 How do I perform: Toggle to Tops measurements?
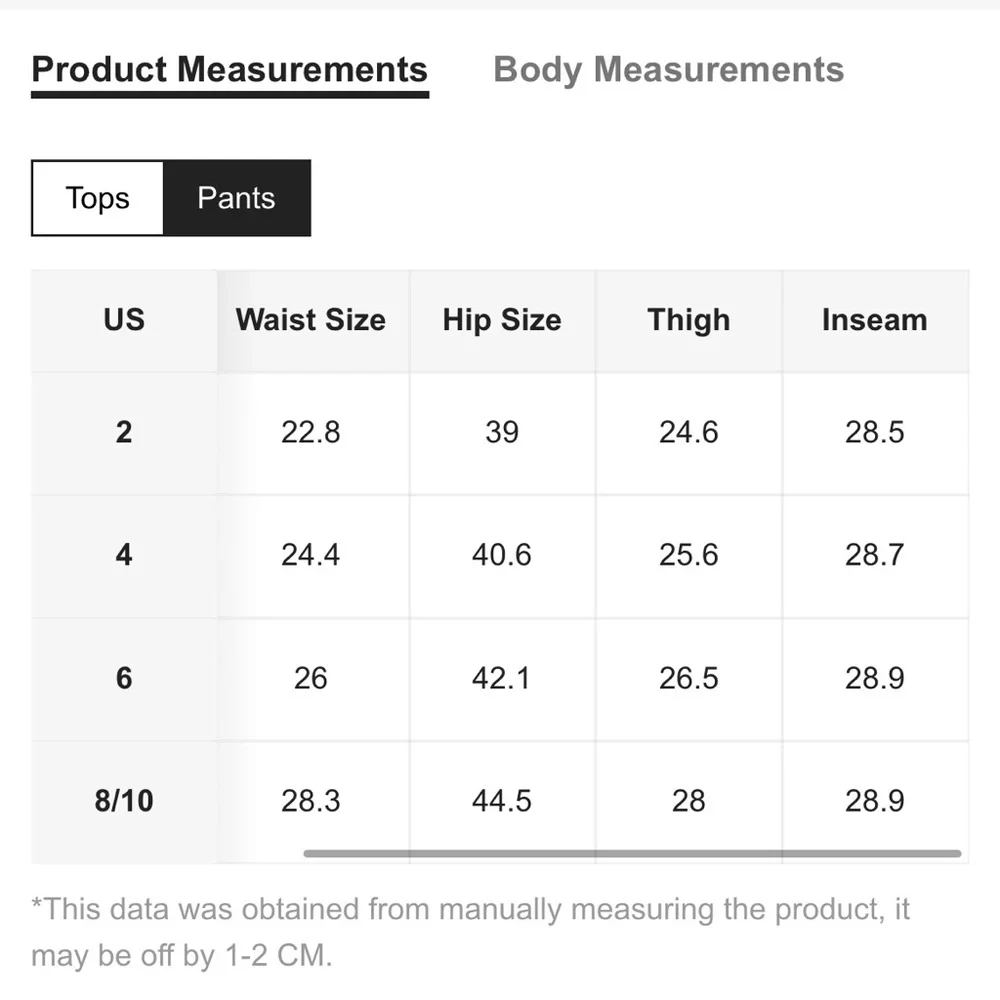coord(98,198)
